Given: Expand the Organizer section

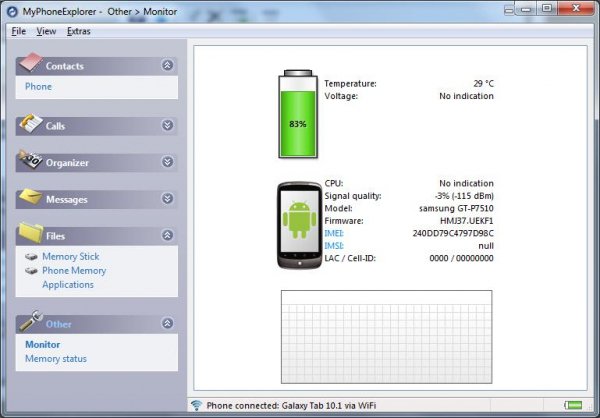Looking at the screenshot, I should 167,162.
